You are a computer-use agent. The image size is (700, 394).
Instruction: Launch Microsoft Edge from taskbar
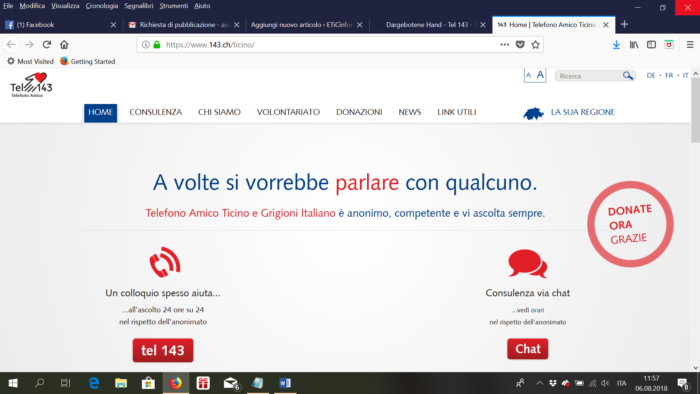[x=94, y=383]
